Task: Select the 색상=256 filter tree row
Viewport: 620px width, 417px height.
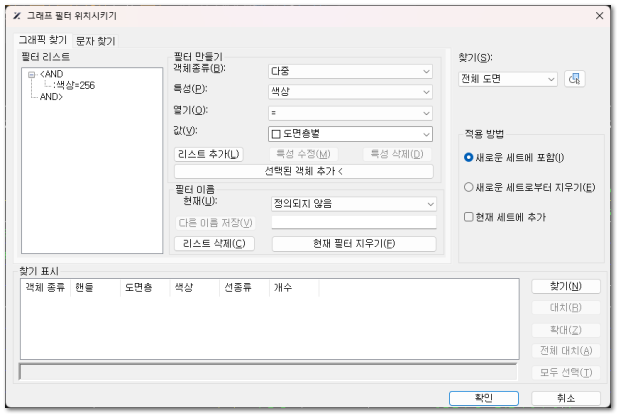Action: (x=74, y=85)
